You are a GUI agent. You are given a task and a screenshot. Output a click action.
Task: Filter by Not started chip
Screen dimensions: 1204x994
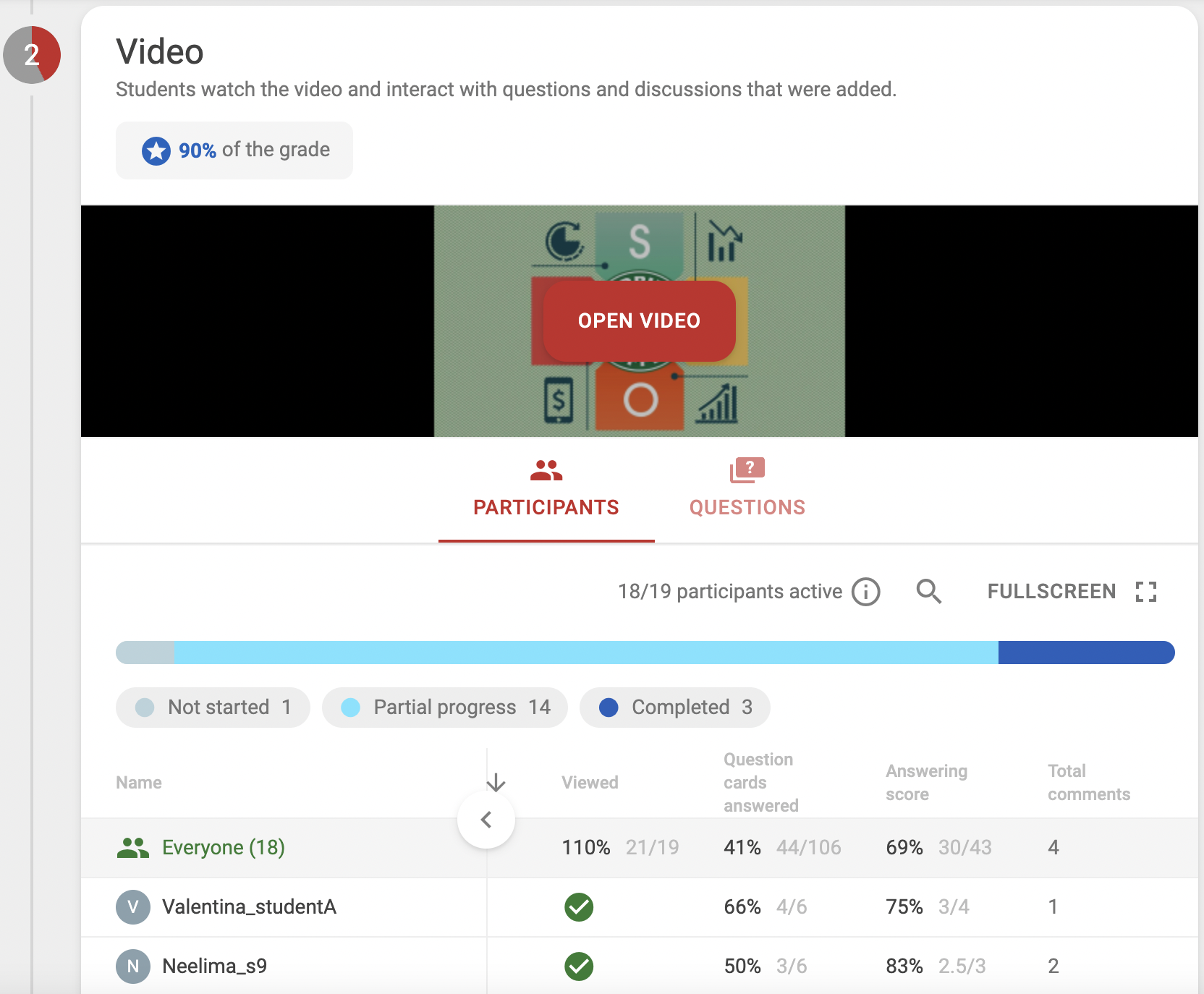(213, 707)
